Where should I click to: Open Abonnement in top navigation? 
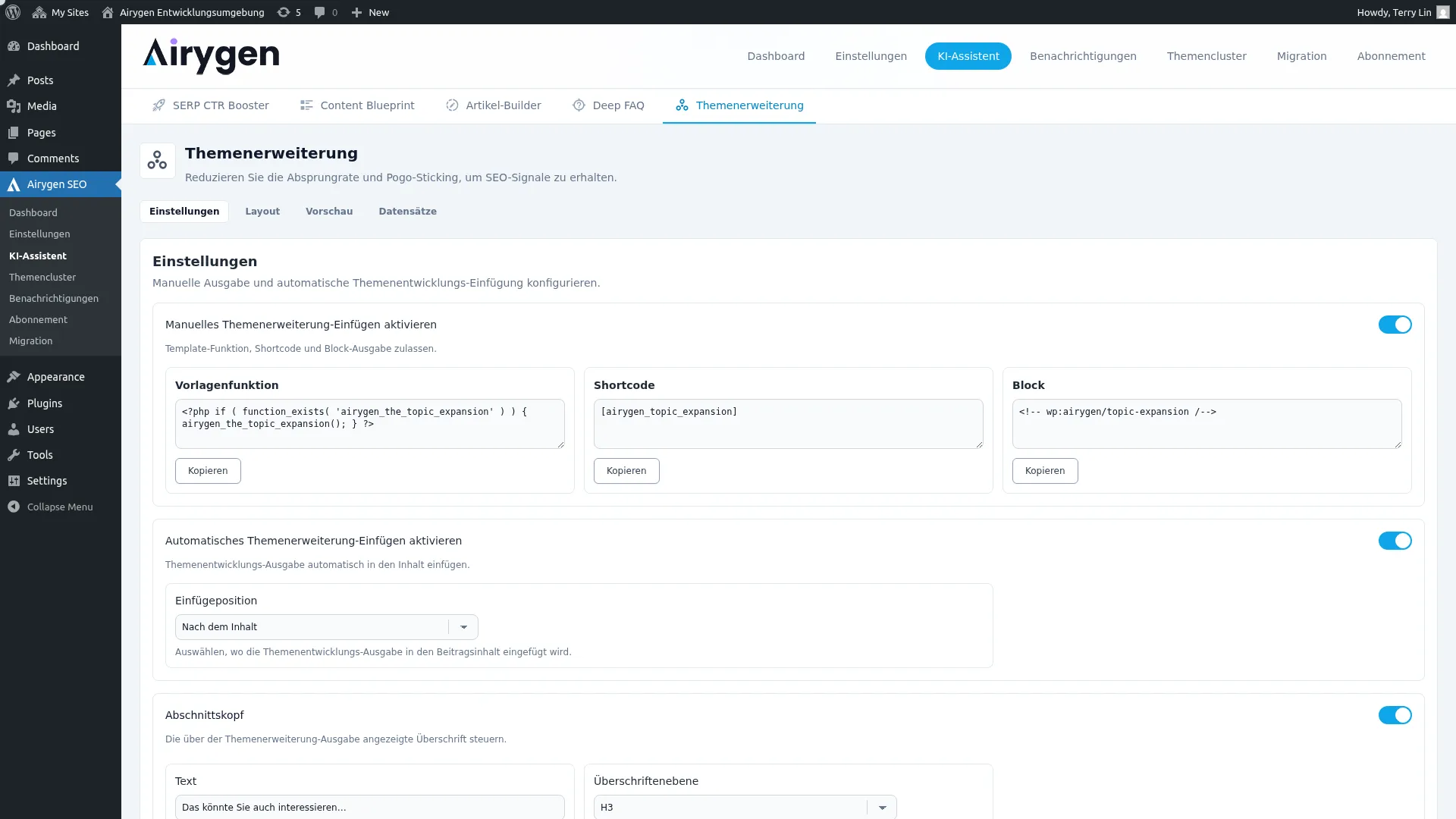1391,56
